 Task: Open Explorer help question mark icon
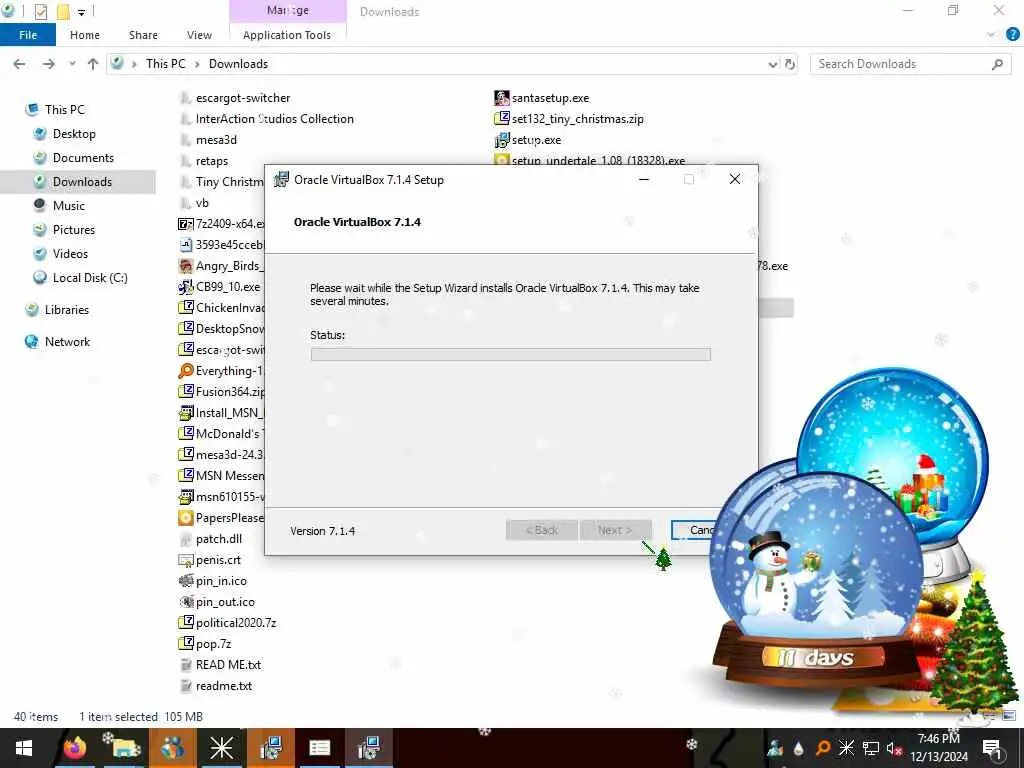coord(1012,35)
